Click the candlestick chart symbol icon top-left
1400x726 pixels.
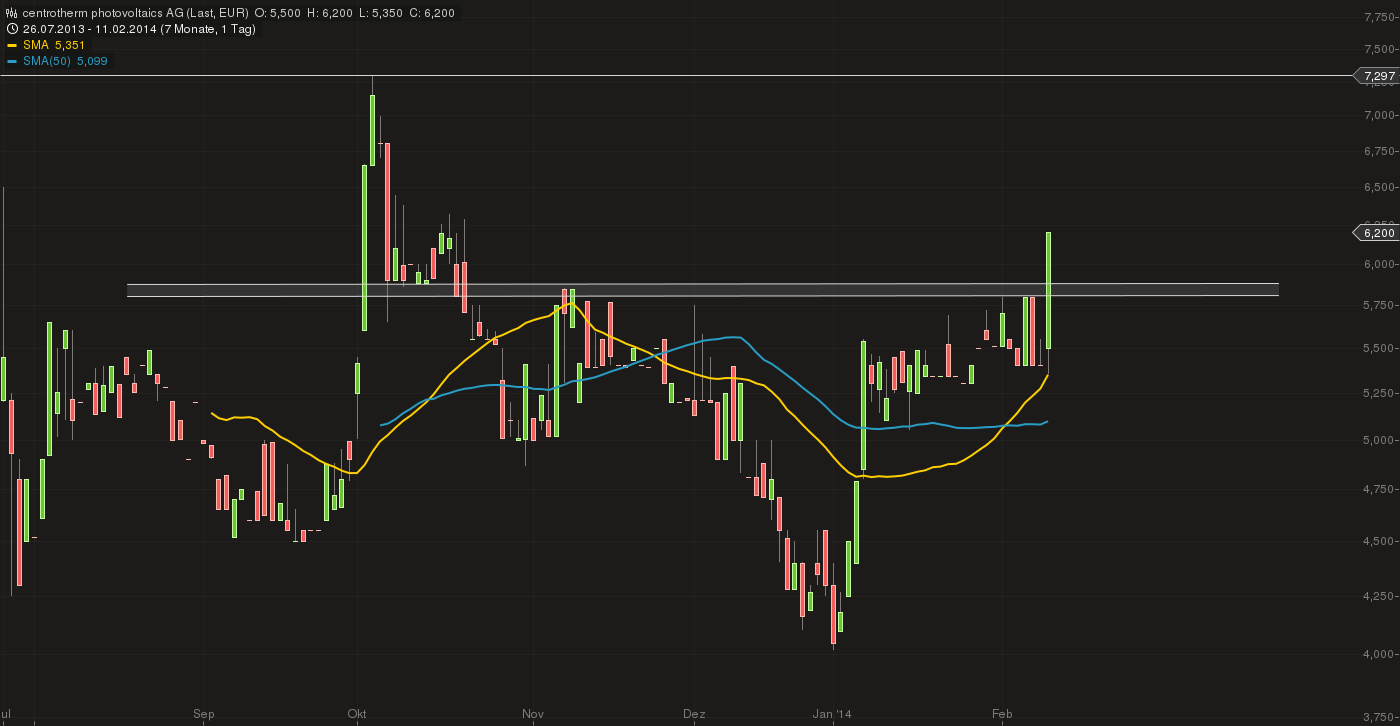[x=11, y=13]
